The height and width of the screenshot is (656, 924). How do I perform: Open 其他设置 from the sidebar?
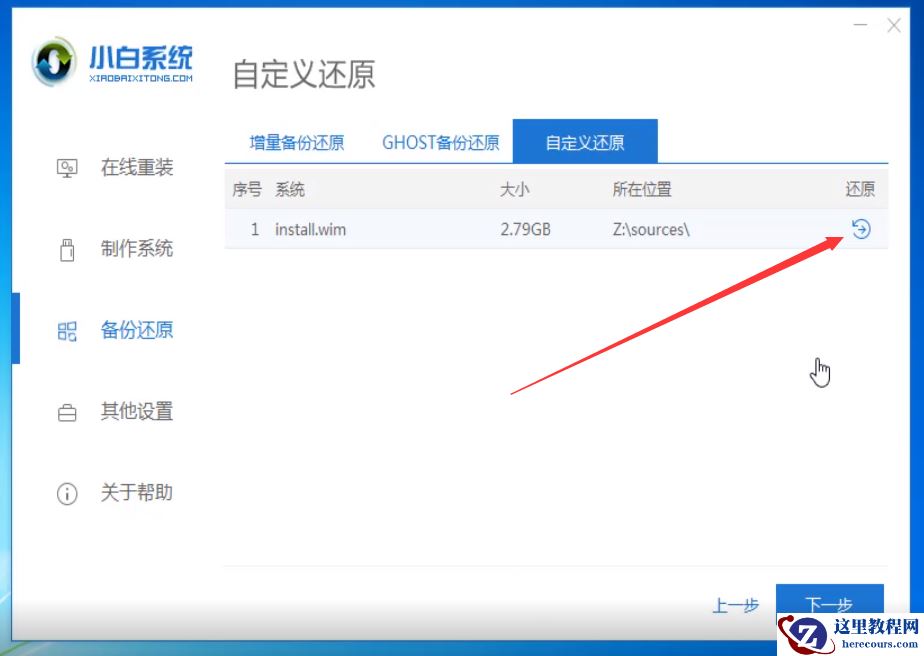pyautogui.click(x=66, y=411)
